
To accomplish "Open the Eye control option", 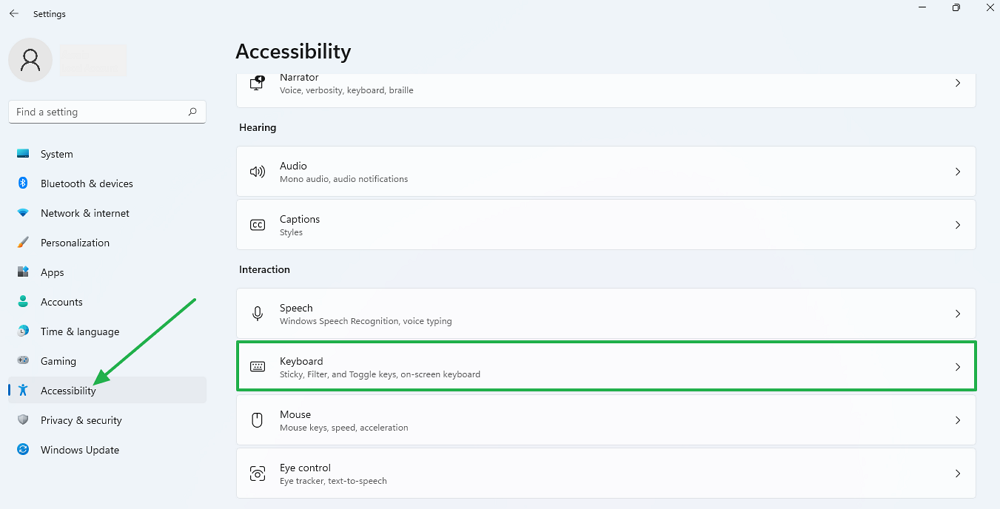I will click(x=606, y=473).
